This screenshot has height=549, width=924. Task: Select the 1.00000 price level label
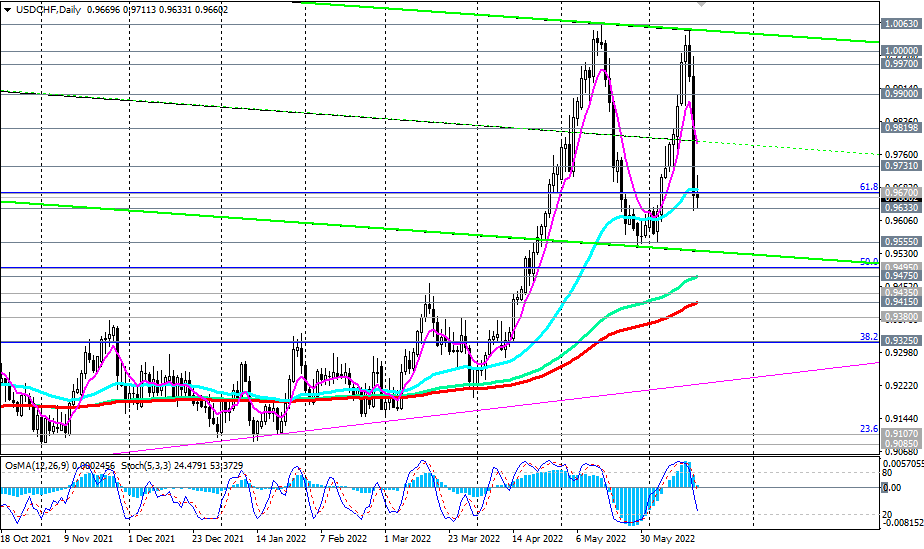tap(901, 51)
